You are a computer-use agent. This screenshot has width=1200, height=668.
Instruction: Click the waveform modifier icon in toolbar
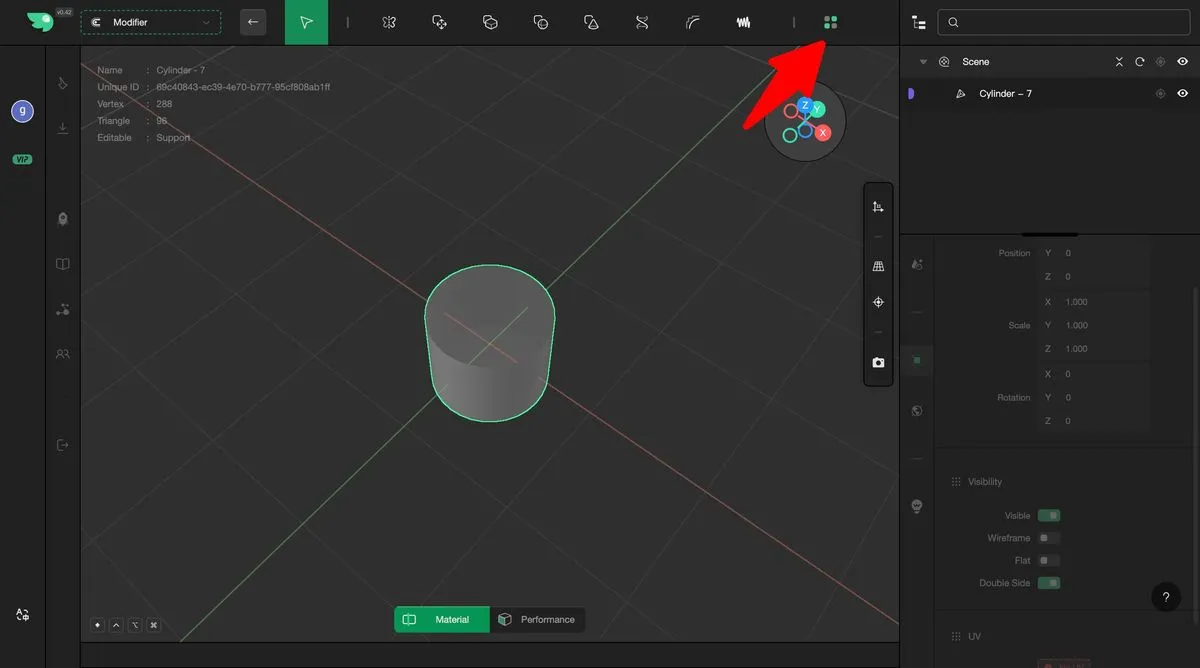[744, 22]
